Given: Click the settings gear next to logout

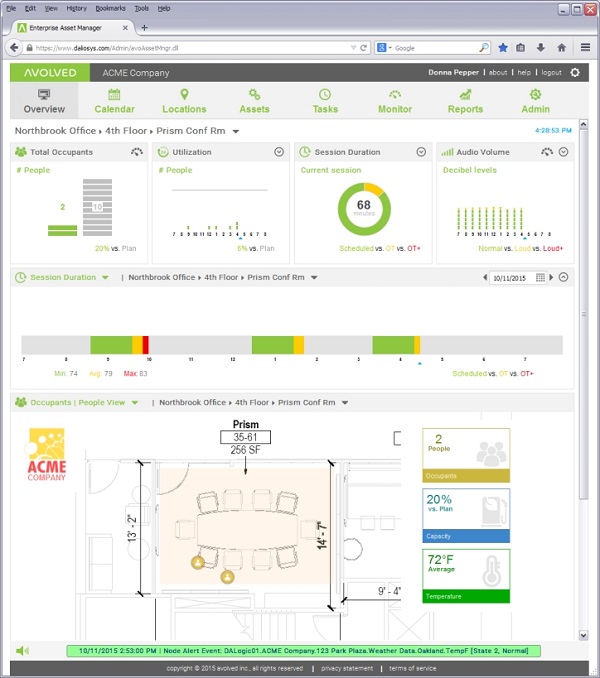Looking at the screenshot, I should tap(574, 73).
